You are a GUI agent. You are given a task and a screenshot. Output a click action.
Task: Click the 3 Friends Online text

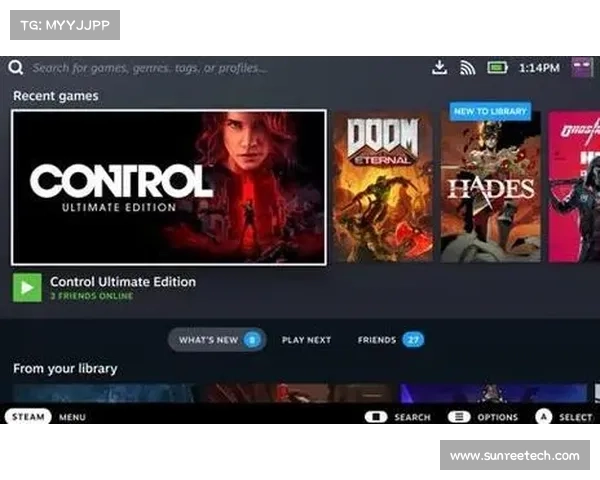pos(92,296)
